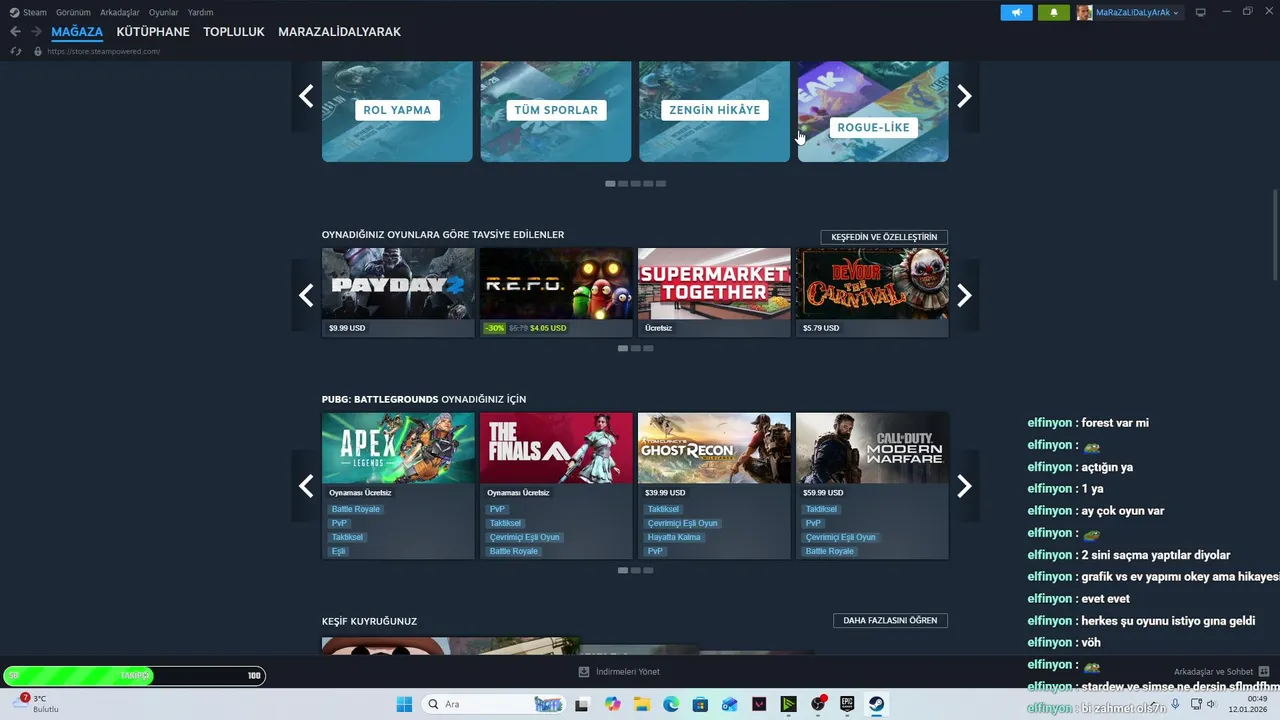Go forward with the right navigation arrow
This screenshot has width=1280, height=720.
click(x=36, y=32)
